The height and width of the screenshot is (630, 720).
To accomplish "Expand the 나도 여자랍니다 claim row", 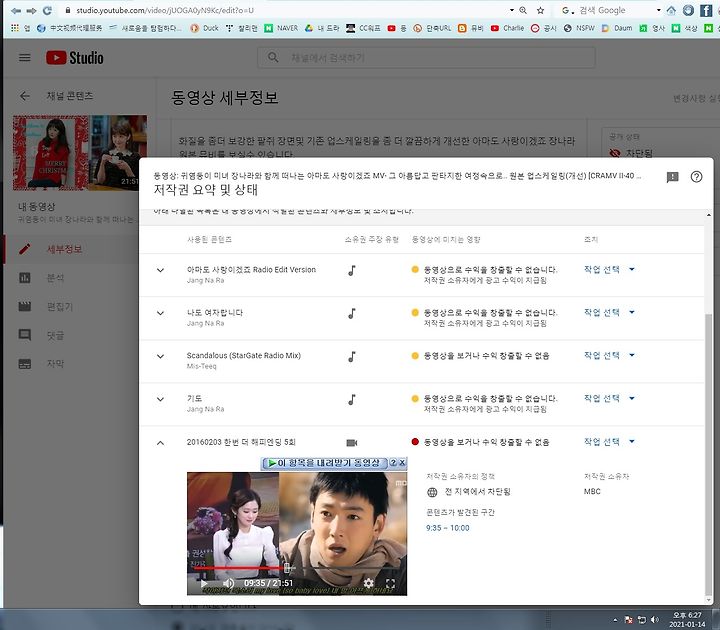I will click(x=160, y=313).
